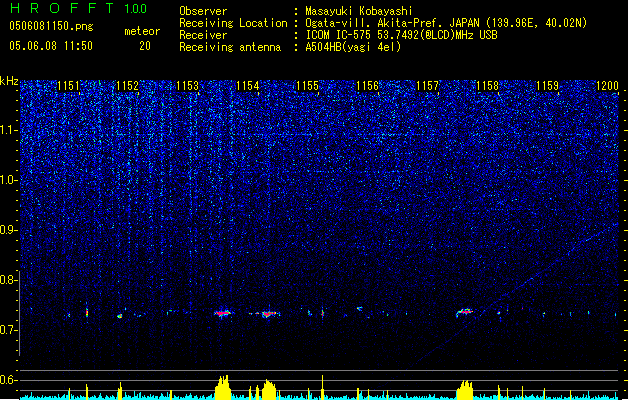Click the red echo burst between 1154 and 1155
Viewport: 629px width, 400px height.
(x=269, y=314)
